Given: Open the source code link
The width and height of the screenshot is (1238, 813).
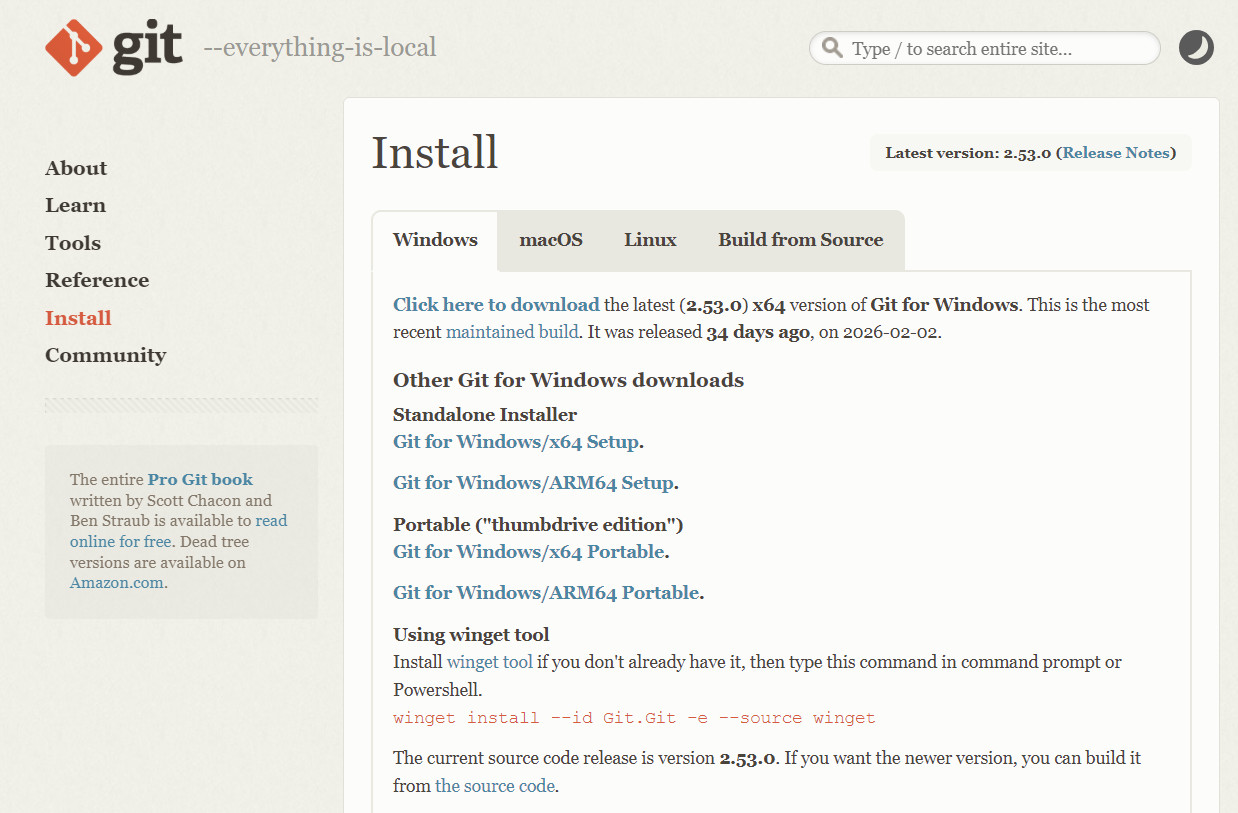Looking at the screenshot, I should (x=495, y=786).
